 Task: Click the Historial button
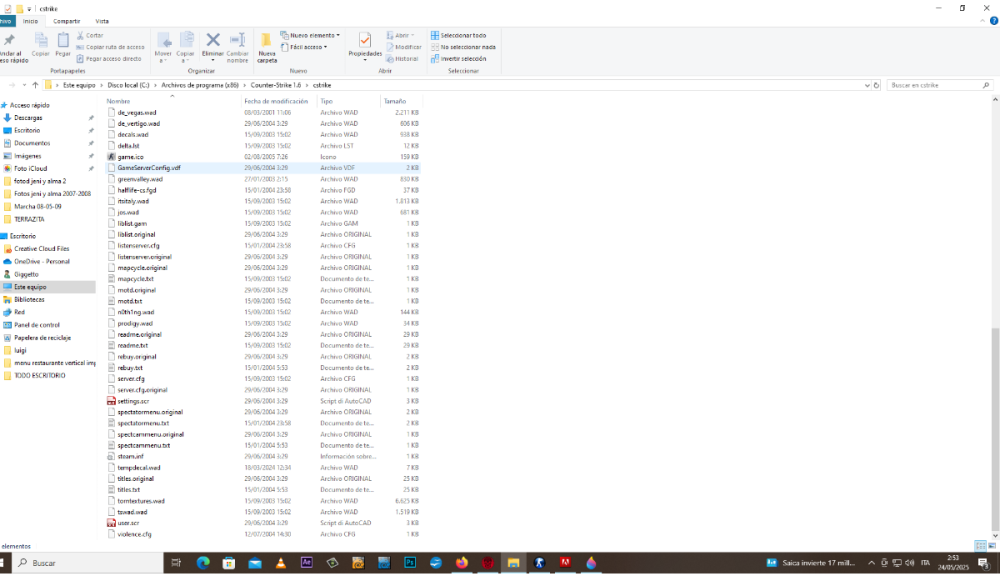pos(402,59)
